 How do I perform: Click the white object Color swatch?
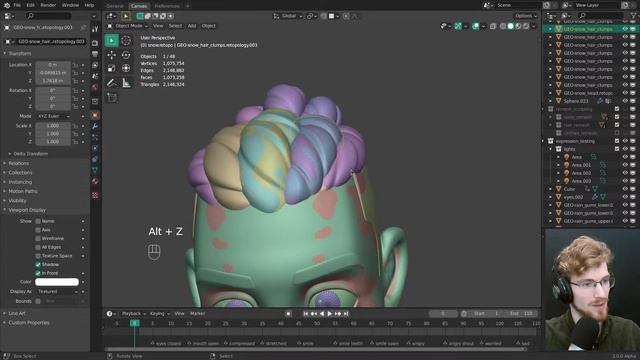click(x=57, y=282)
